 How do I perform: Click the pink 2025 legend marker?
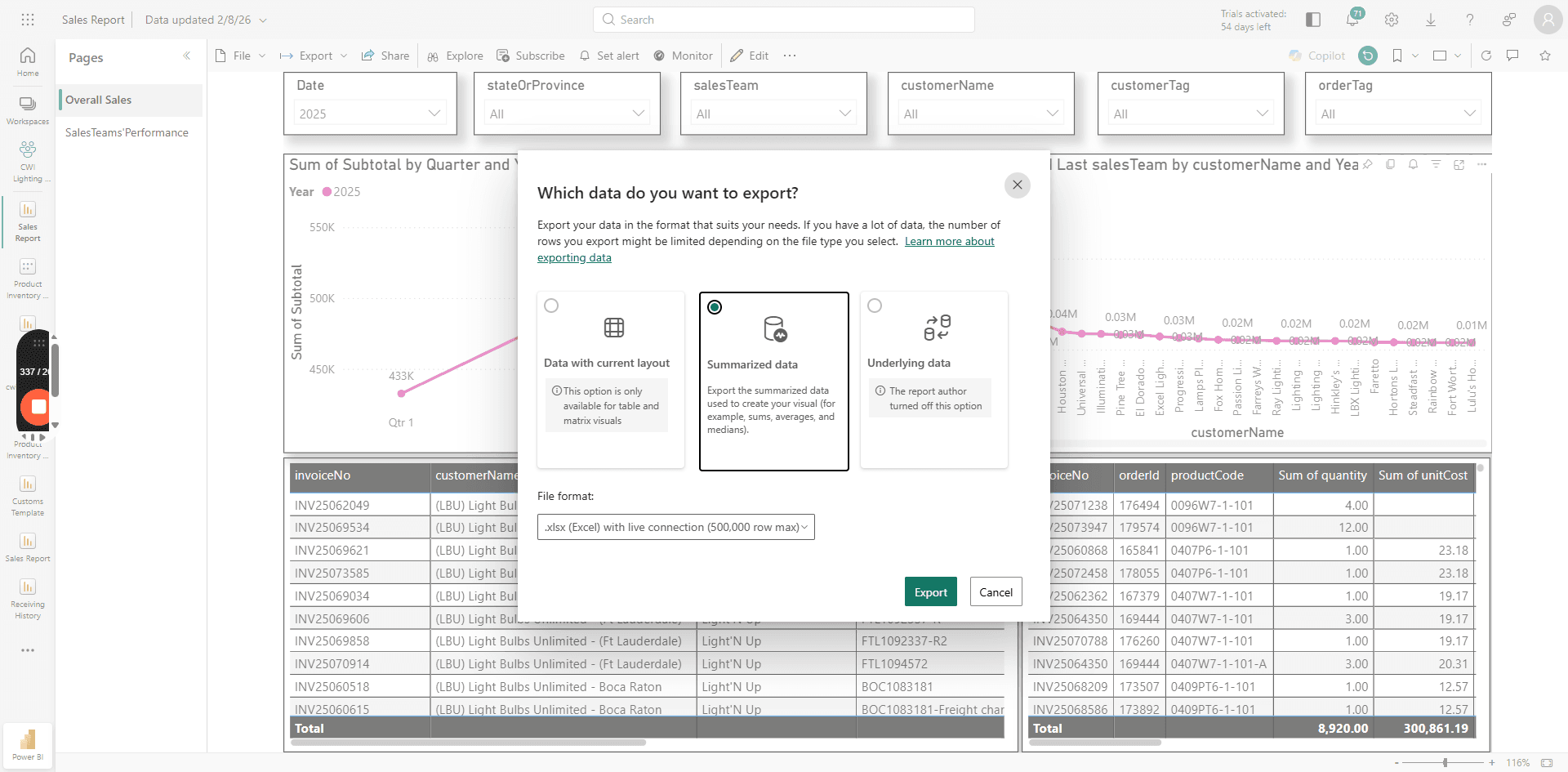(327, 192)
